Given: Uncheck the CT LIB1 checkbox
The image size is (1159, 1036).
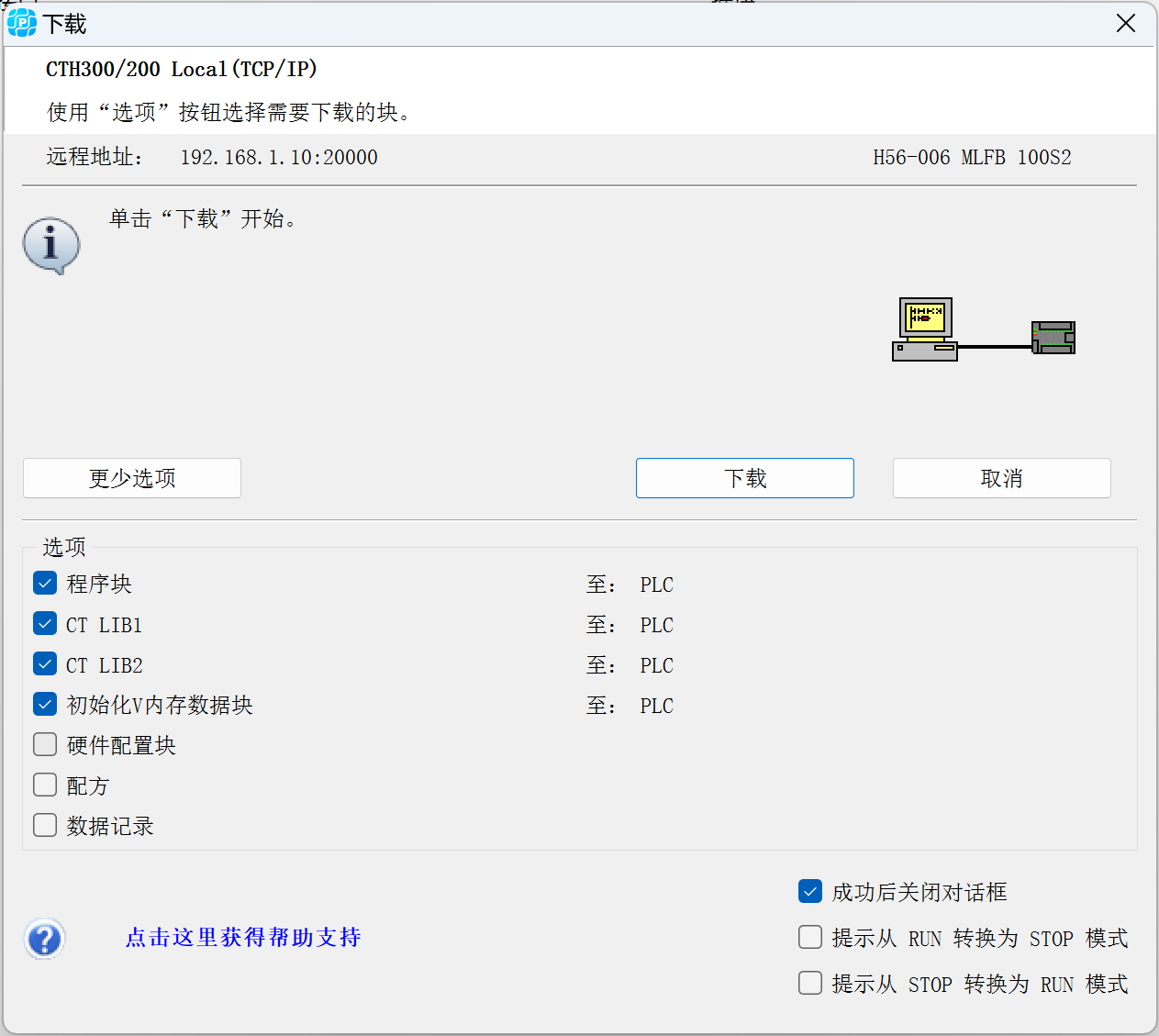Looking at the screenshot, I should (45, 624).
